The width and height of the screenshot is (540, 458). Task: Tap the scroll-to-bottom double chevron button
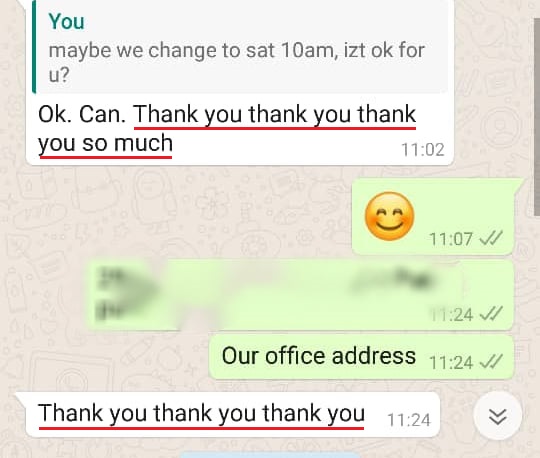tap(498, 416)
